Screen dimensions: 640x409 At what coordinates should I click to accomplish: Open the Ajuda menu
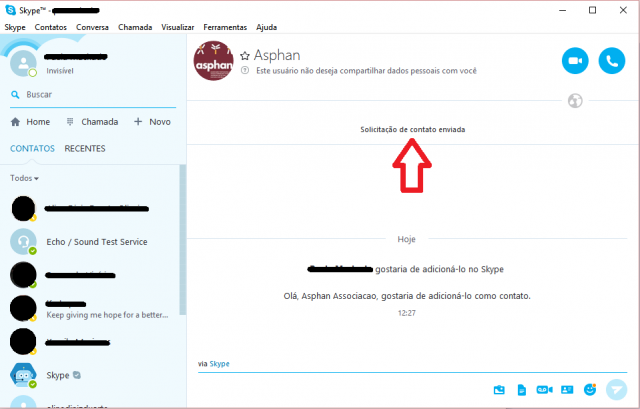[x=267, y=27]
